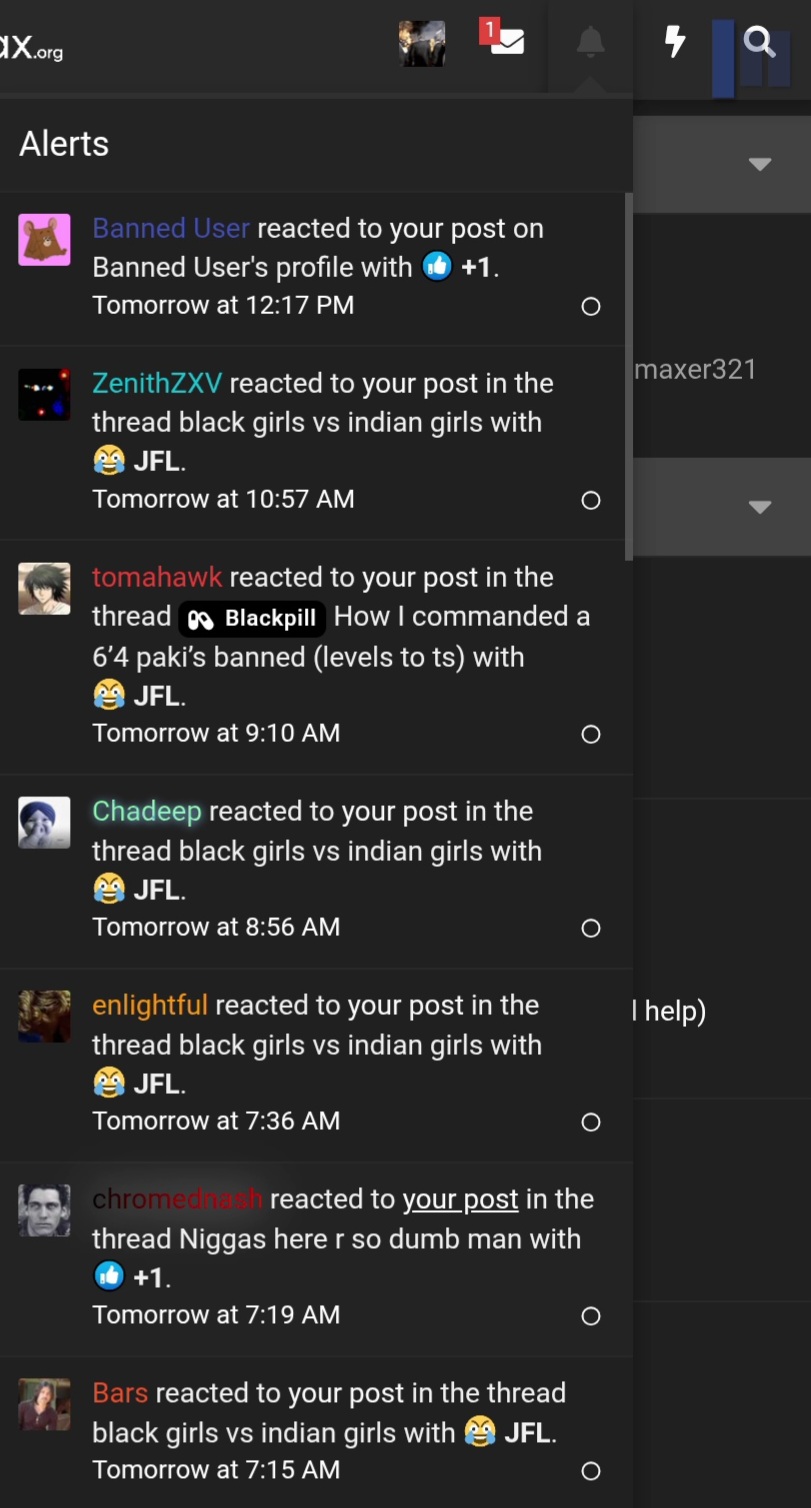Click tomahawk's anime avatar
The height and width of the screenshot is (1508, 811).
point(44,589)
